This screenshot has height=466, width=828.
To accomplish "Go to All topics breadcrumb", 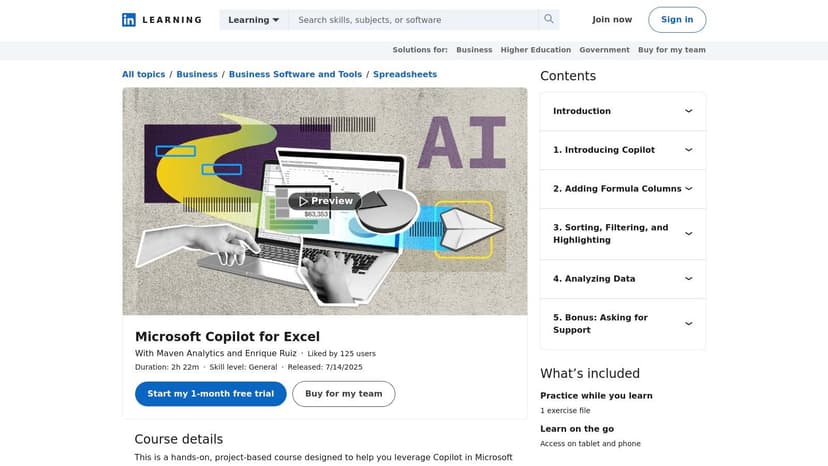I will pyautogui.click(x=144, y=74).
